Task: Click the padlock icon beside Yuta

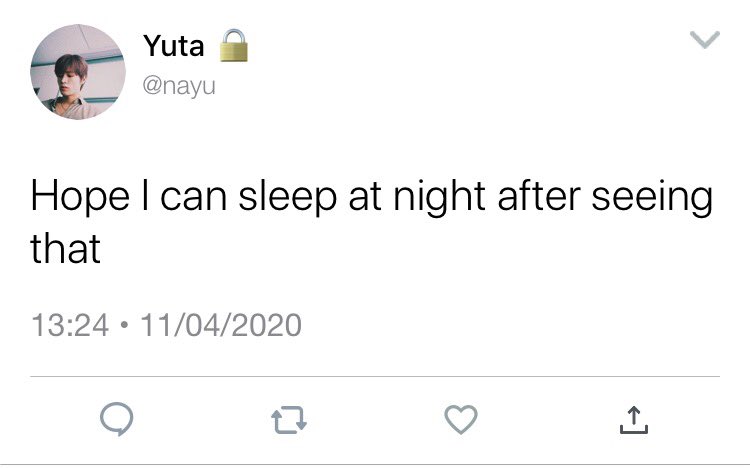Action: [x=234, y=45]
